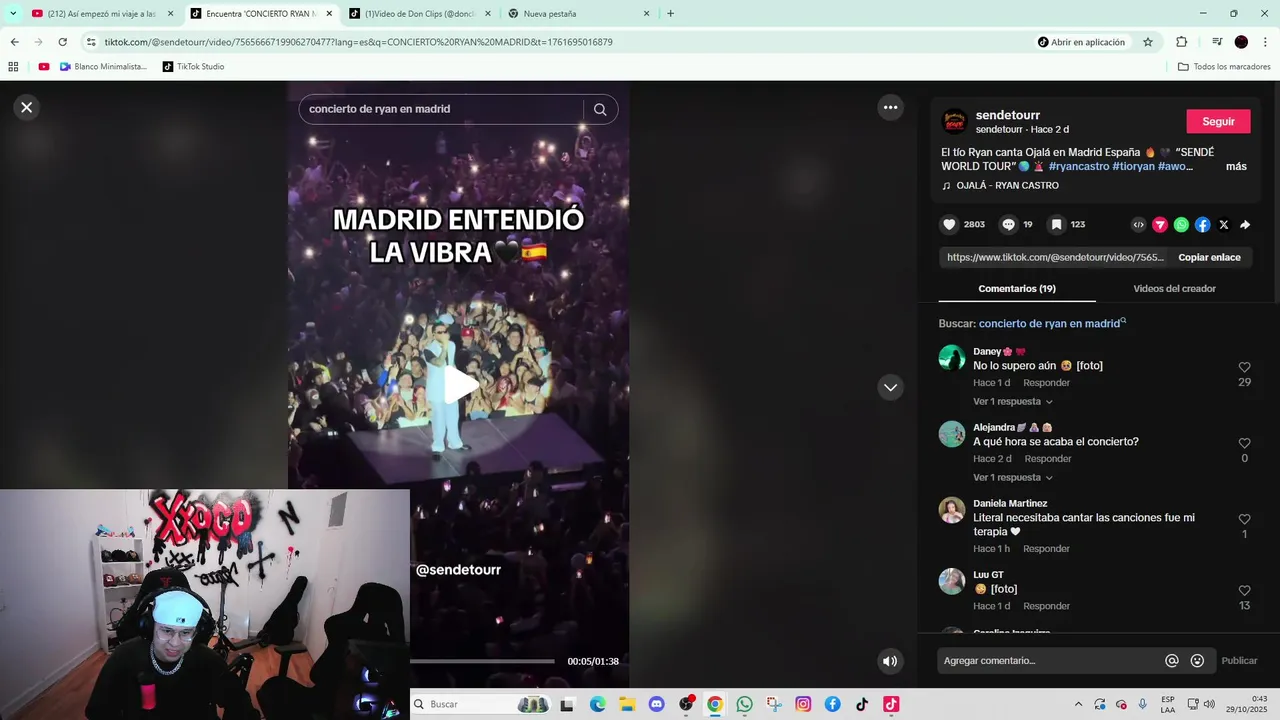
Task: Click the Windows taskbar Buscar search box
Action: [480, 704]
